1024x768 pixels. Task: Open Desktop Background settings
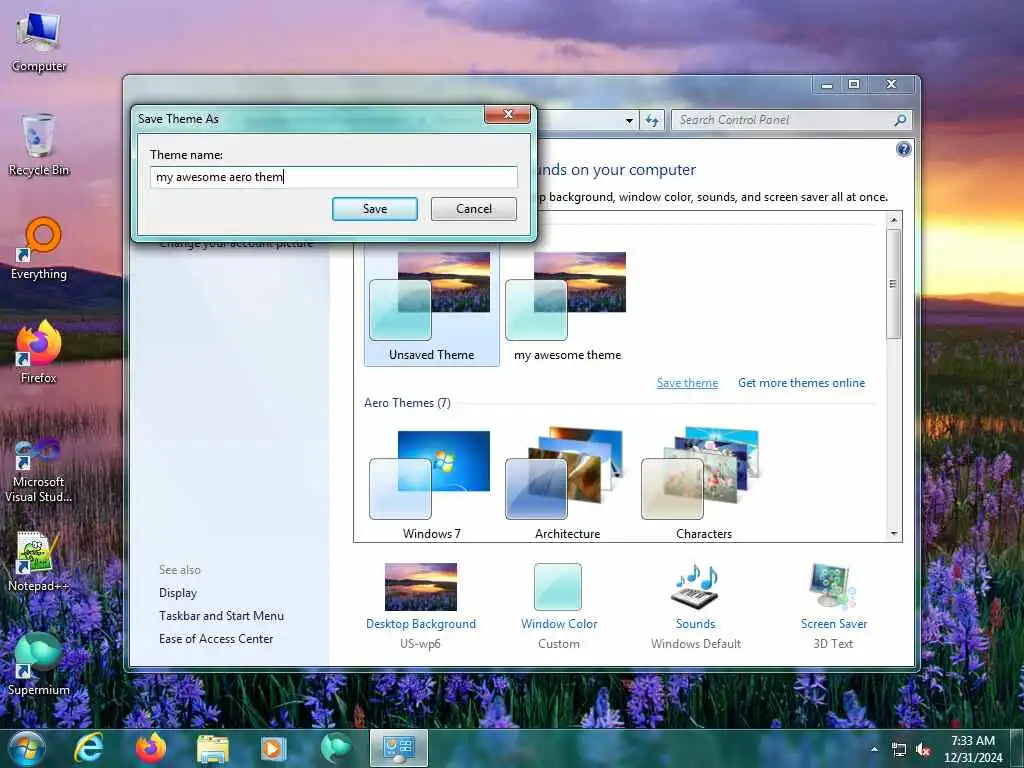click(x=421, y=606)
